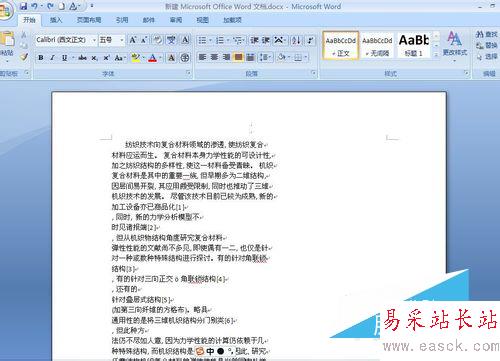This screenshot has height=361, width=500.
Task: Click the 查找 find button
Action: pyautogui.click(x=487, y=34)
